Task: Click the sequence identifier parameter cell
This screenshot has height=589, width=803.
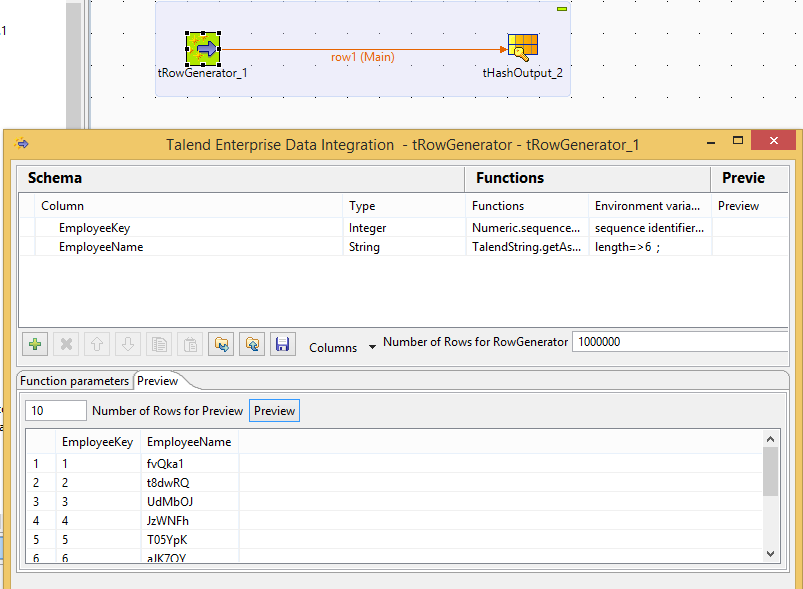Action: click(x=650, y=228)
